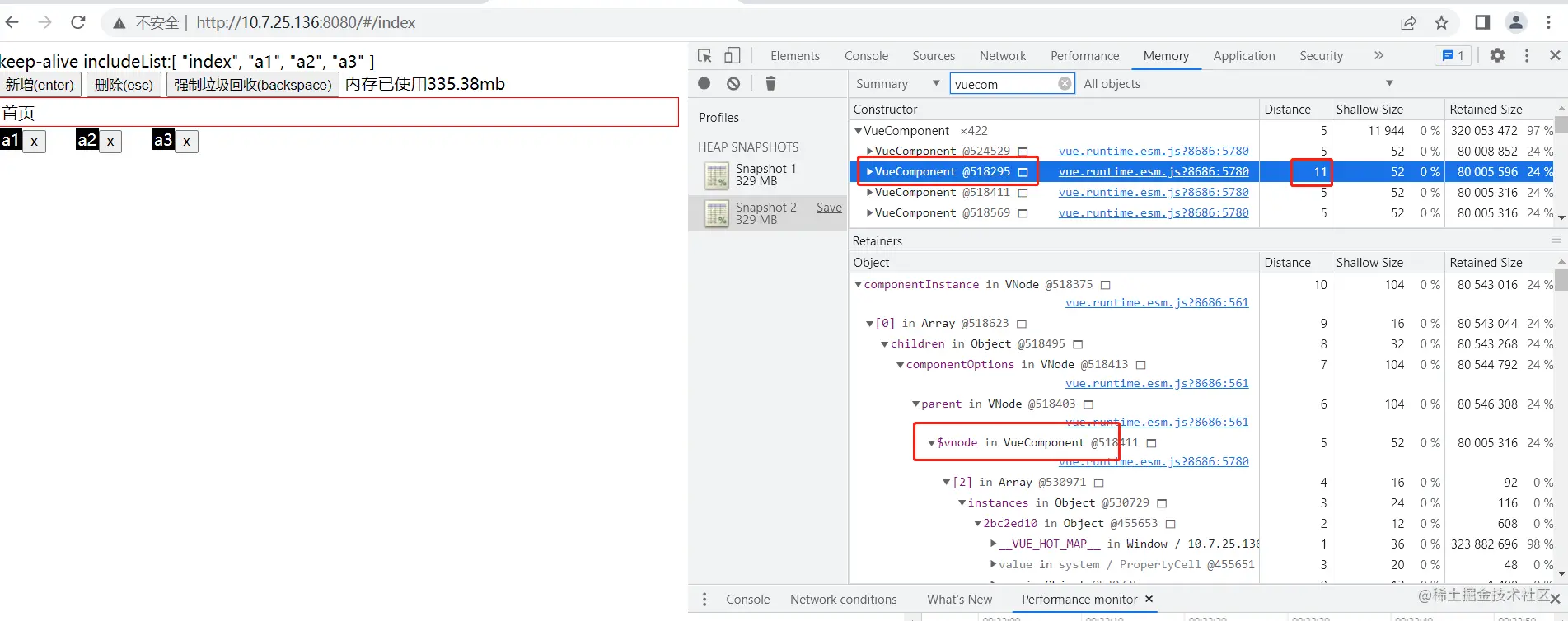The height and width of the screenshot is (621, 1568).
Task: Click the 强制垃圾回收(backspace) button
Action: tap(252, 85)
